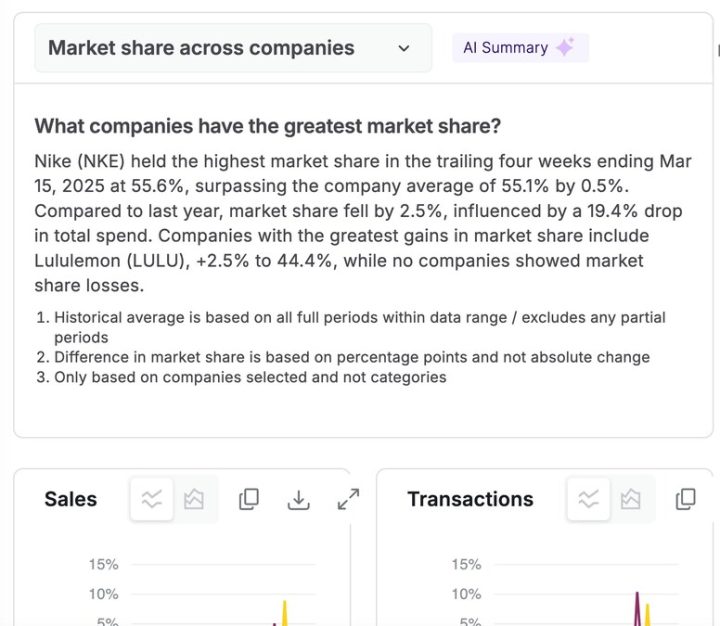Click the dropdown chevron arrow
The width and height of the screenshot is (720, 626).
[x=403, y=48]
